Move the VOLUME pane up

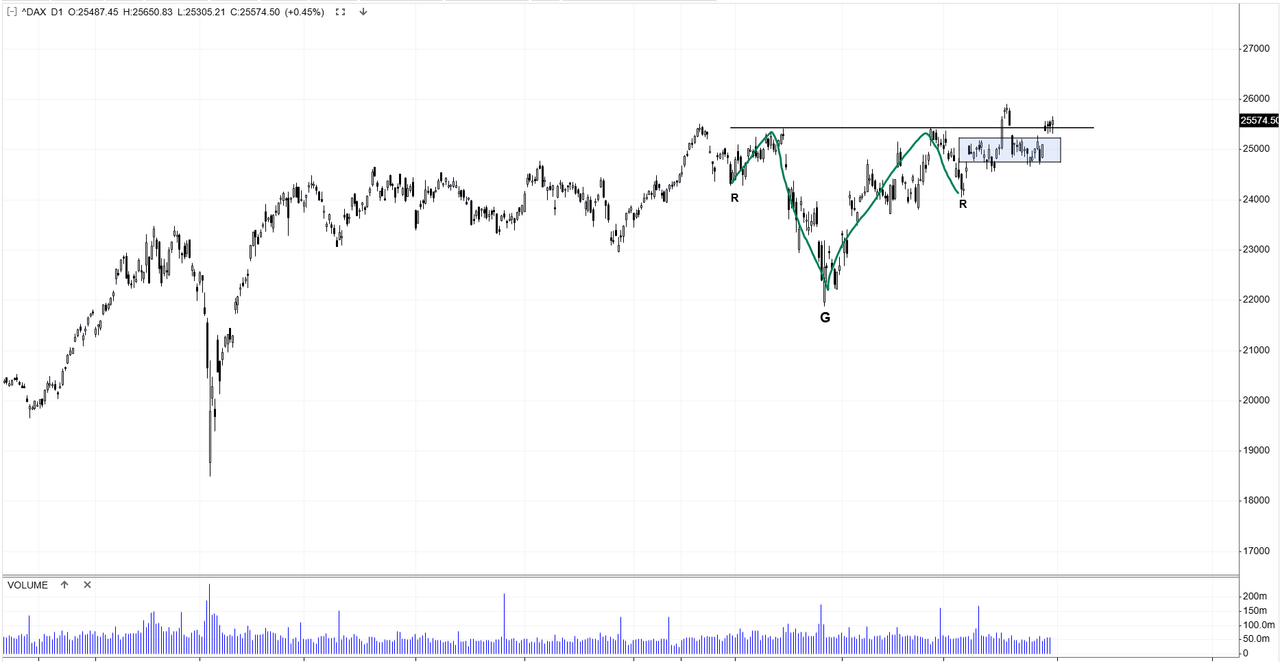coord(64,585)
